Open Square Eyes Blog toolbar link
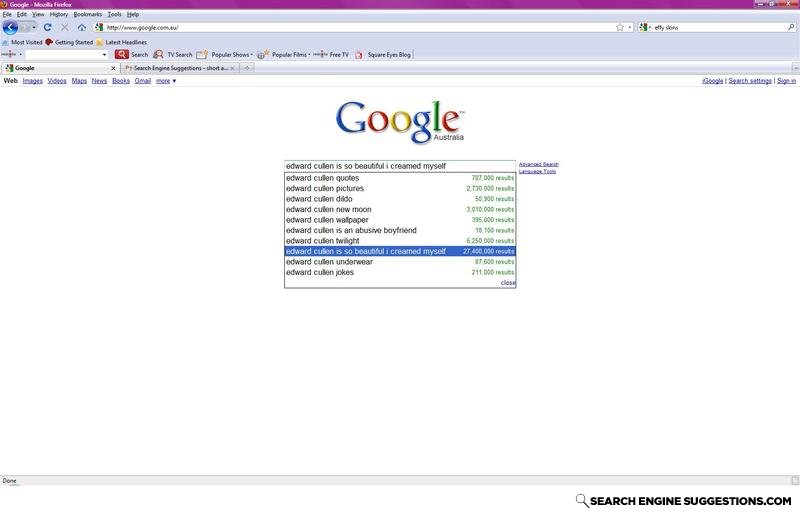800x512 pixels. [x=383, y=55]
